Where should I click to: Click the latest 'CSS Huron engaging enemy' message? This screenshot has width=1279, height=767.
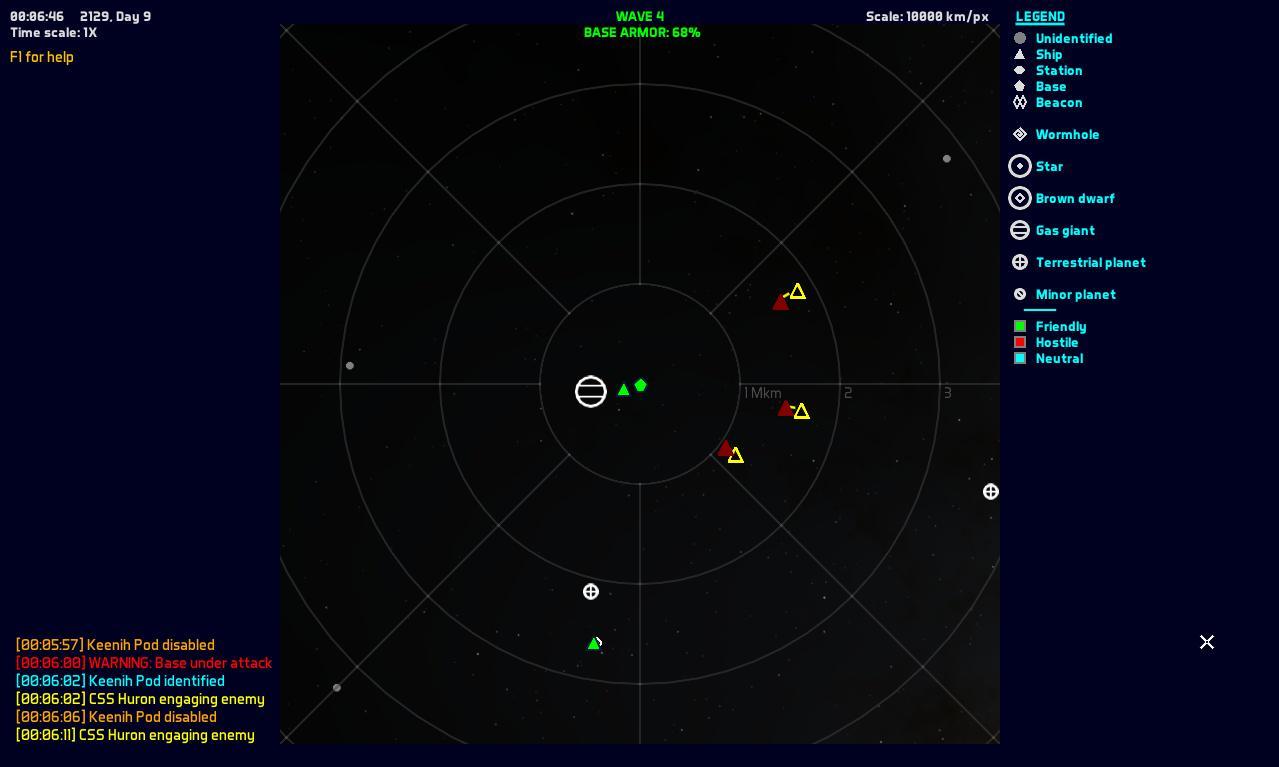pyautogui.click(x=135, y=735)
